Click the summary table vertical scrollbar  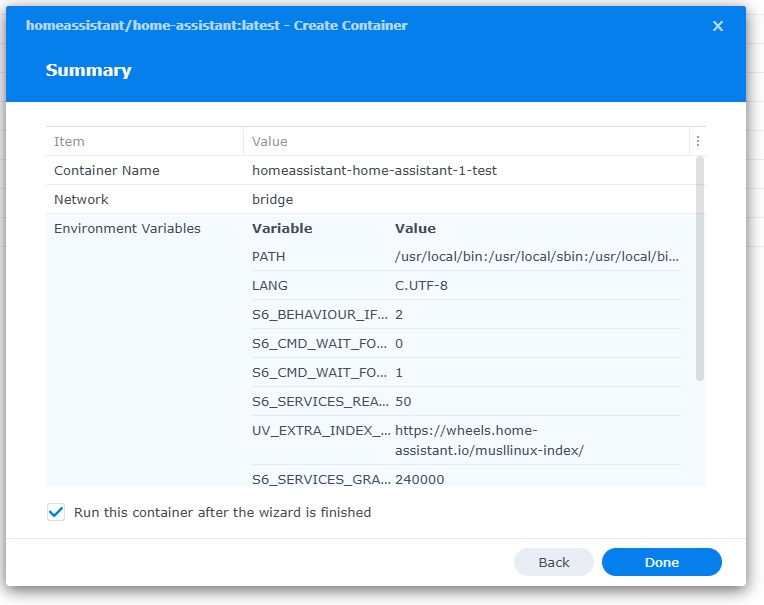[700, 268]
